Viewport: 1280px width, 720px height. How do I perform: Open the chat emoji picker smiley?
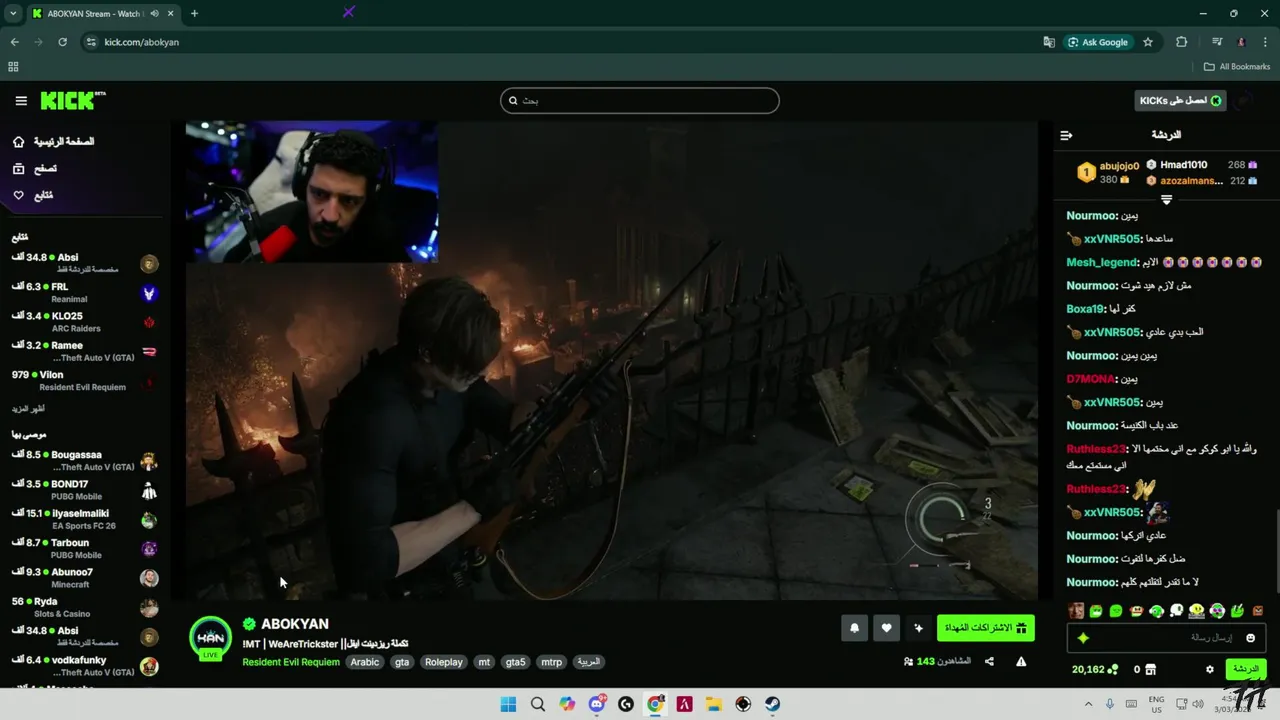tap(1250, 638)
